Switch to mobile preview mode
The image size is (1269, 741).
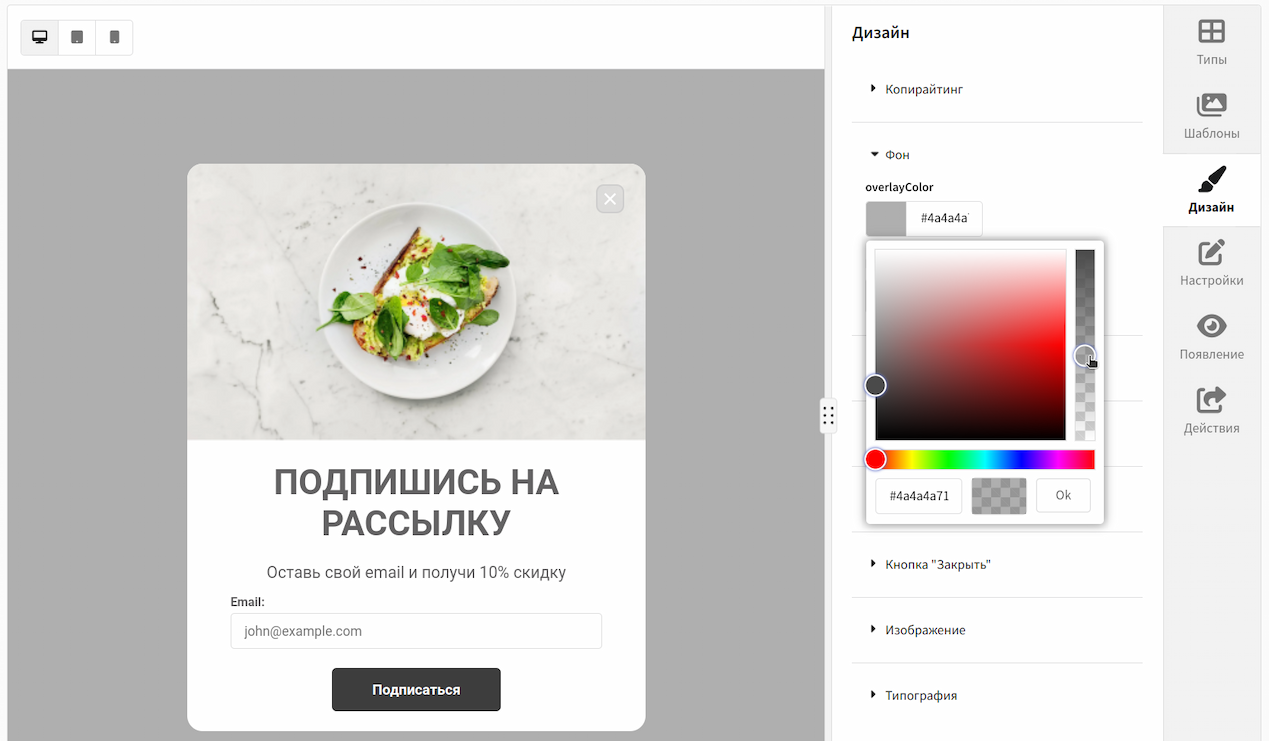tap(114, 37)
